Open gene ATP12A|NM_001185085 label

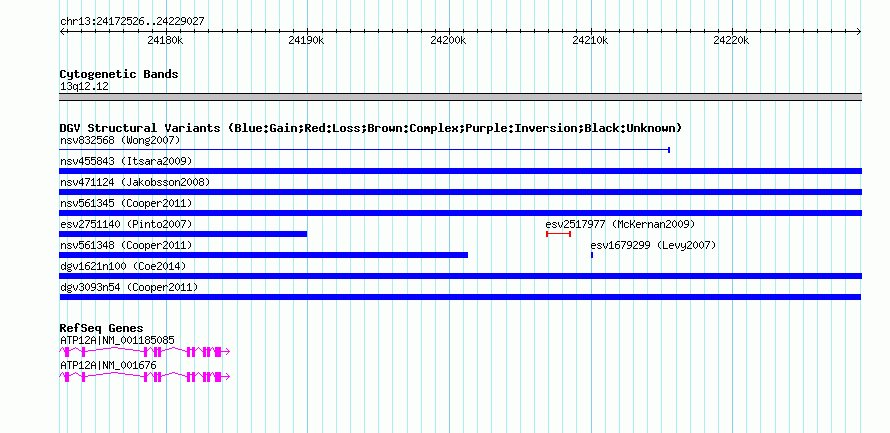click(x=117, y=340)
